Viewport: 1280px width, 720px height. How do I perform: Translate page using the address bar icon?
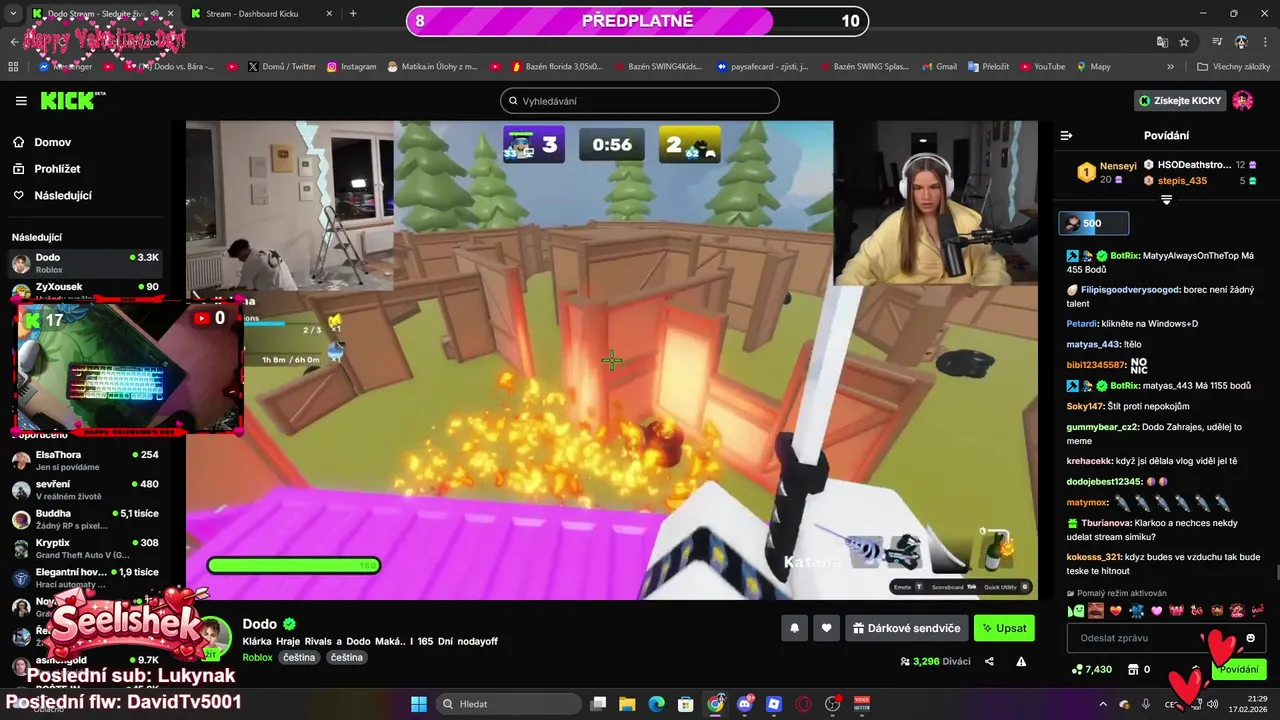click(1162, 42)
